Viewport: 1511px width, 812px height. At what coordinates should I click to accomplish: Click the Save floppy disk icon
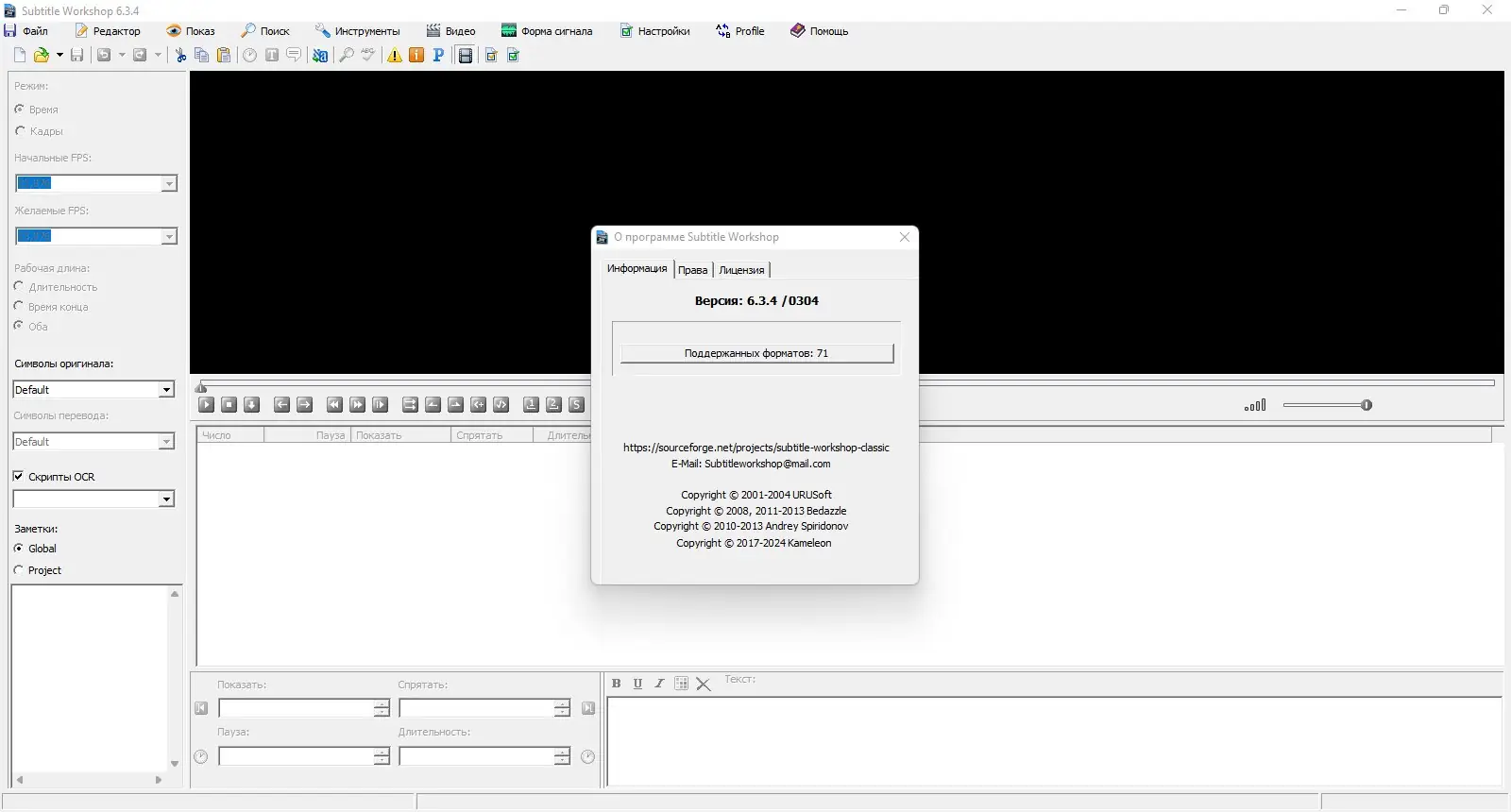[x=77, y=56]
